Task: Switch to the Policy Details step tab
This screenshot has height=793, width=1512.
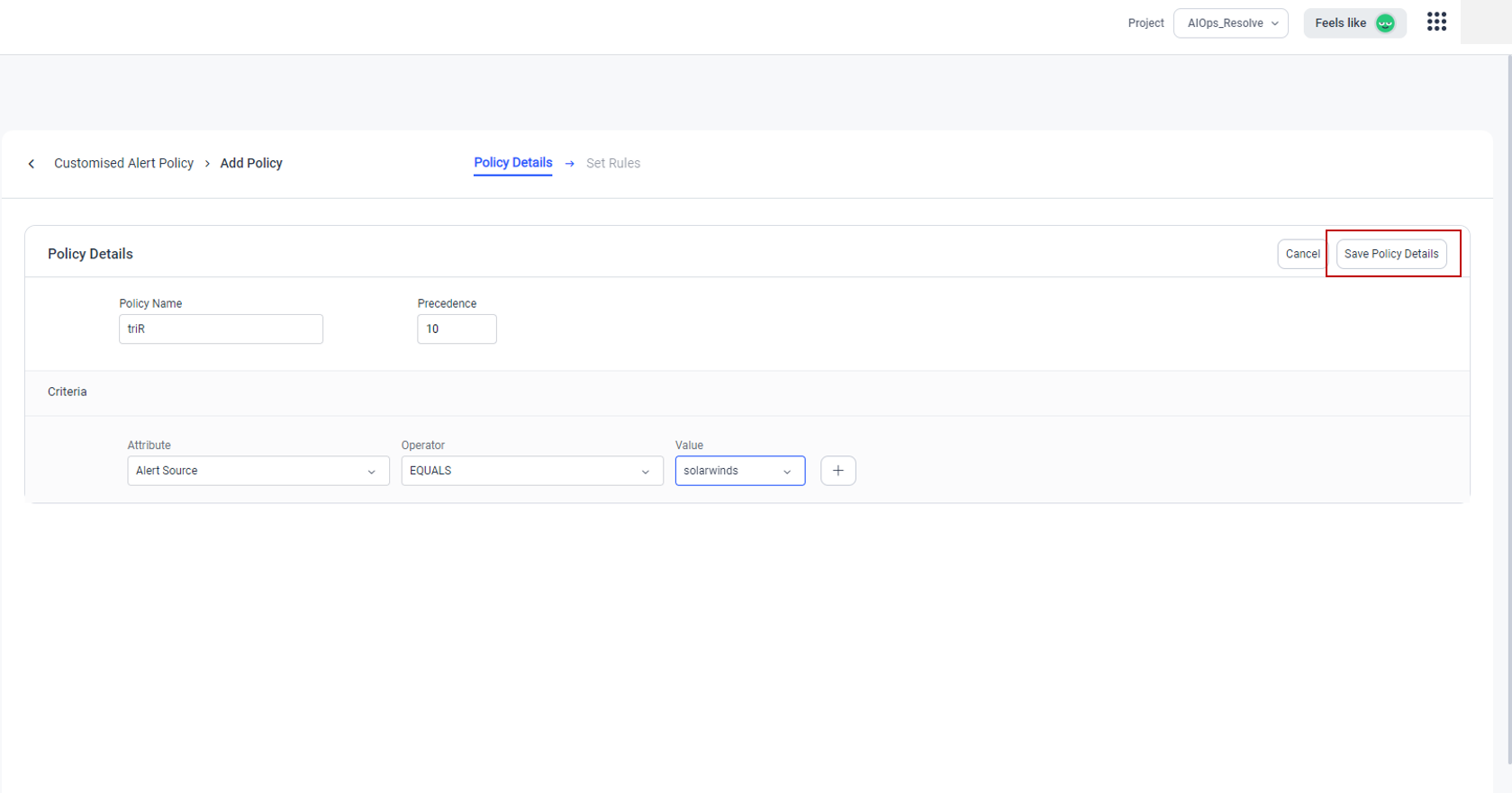Action: pos(512,163)
